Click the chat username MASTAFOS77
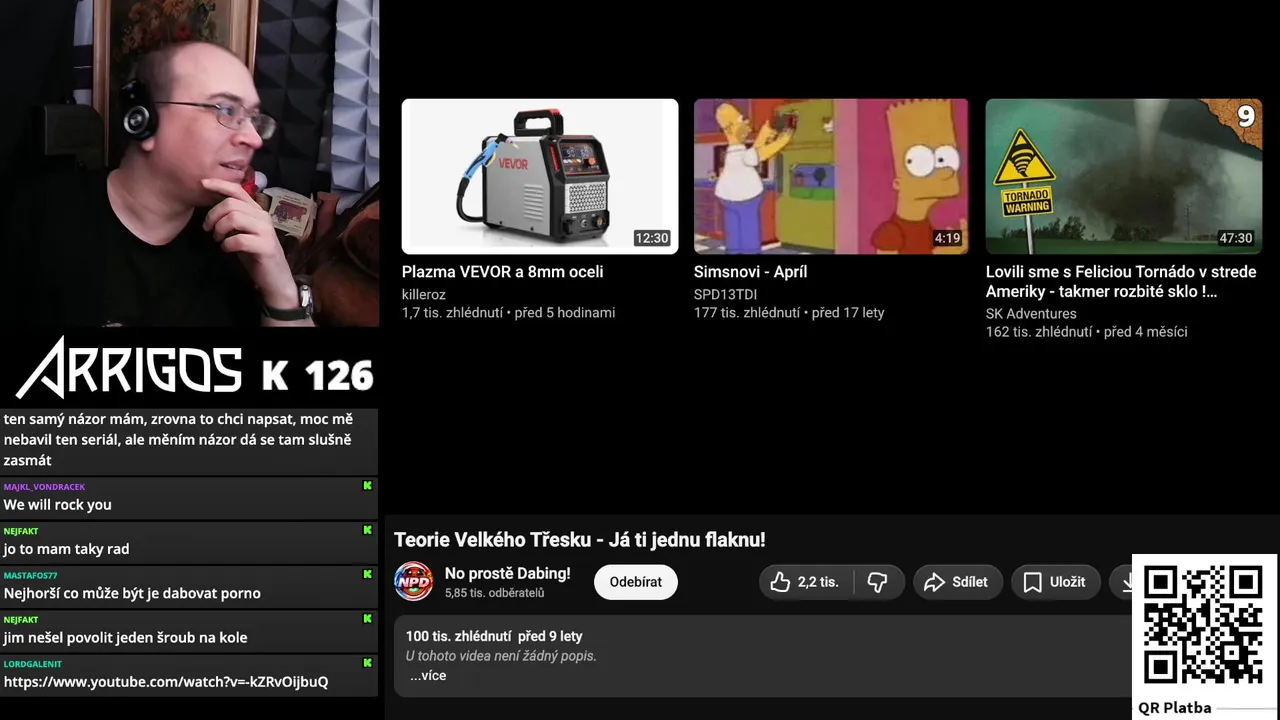This screenshot has height=720, width=1280. pyautogui.click(x=30, y=576)
